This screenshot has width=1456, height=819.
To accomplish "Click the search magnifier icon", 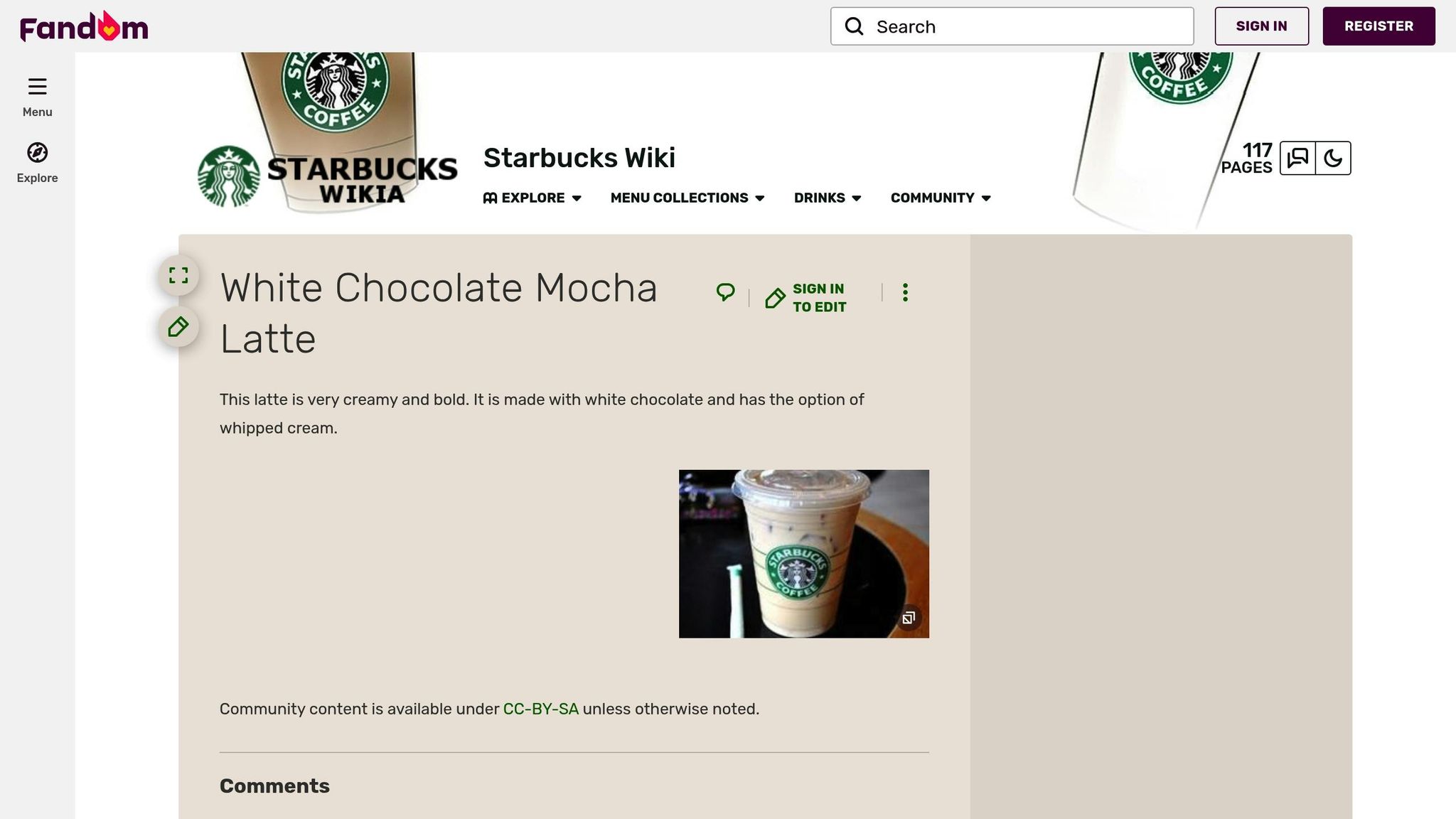I will click(854, 26).
